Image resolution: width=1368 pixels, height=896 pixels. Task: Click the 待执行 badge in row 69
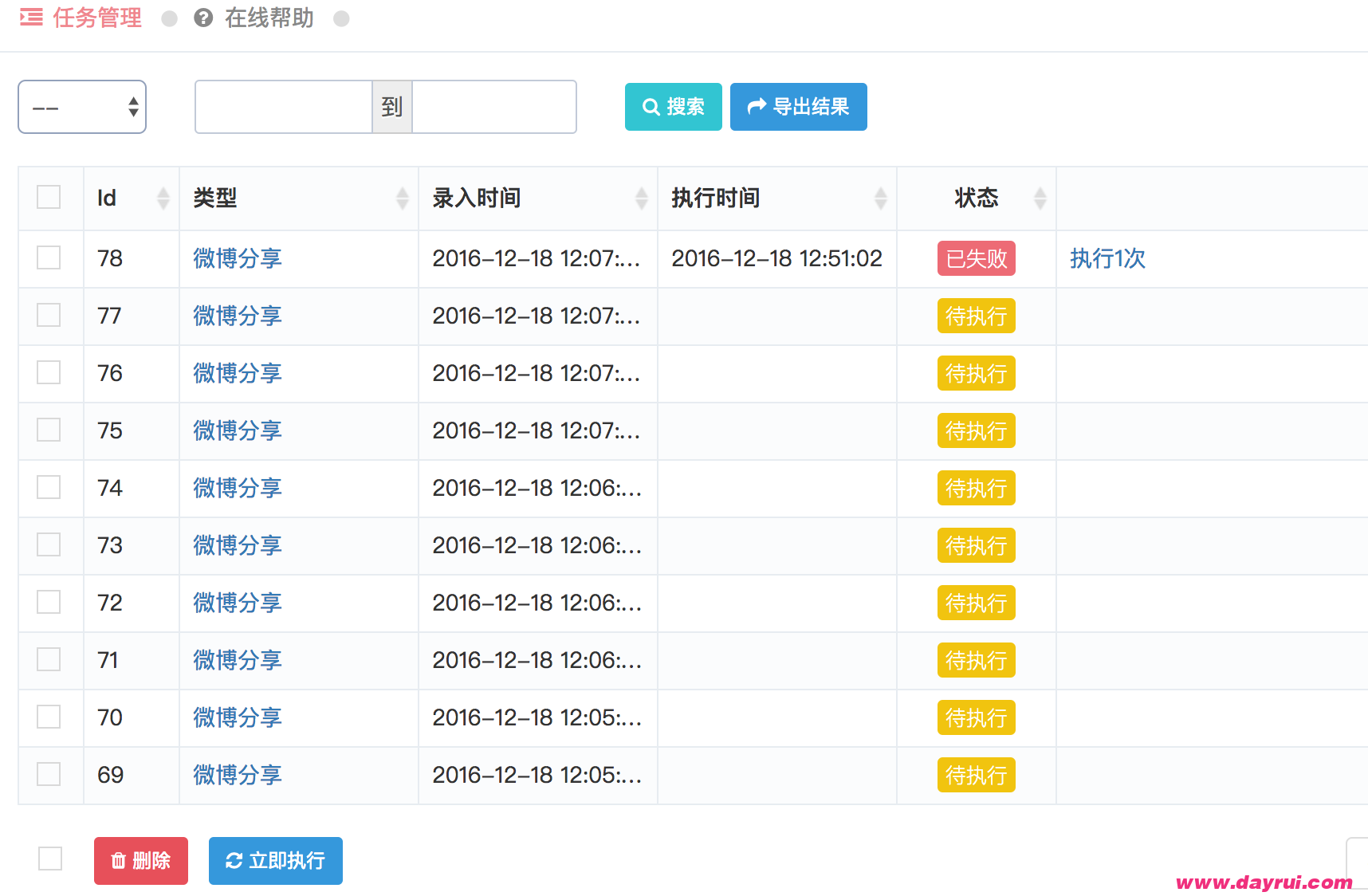click(977, 775)
